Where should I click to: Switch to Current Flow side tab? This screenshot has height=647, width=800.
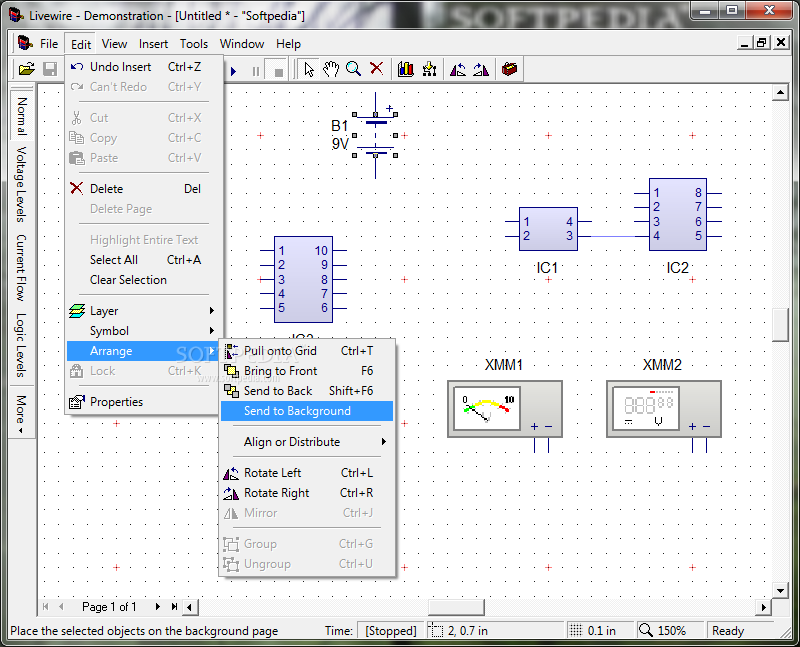tap(21, 267)
